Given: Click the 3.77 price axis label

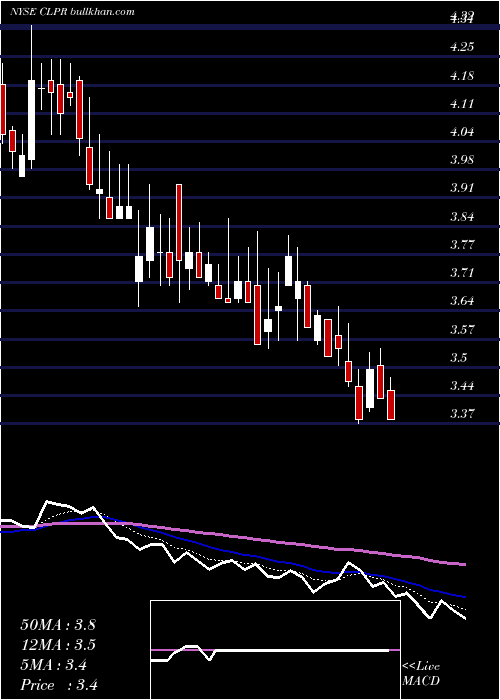Looking at the screenshot, I should tap(462, 245).
